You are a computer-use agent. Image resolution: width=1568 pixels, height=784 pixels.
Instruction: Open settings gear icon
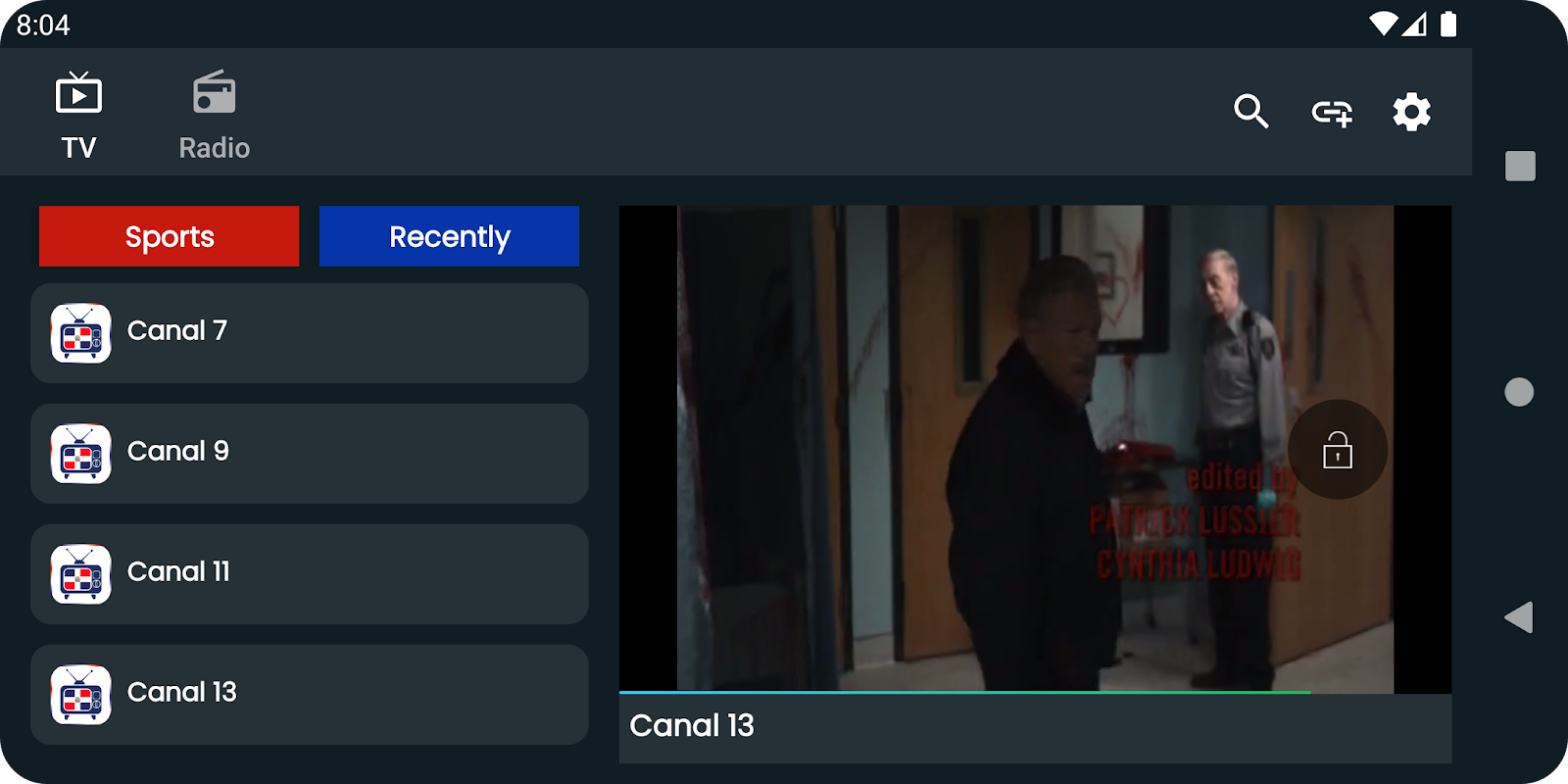pos(1412,112)
